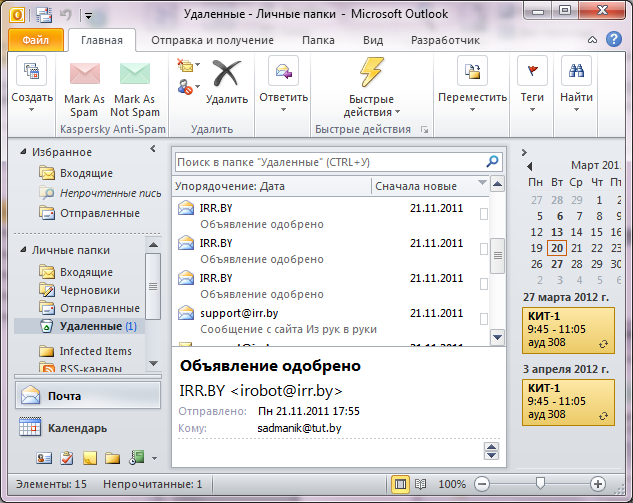Screen dimensions: 633x503
Task: Switch to Reading view in status bar
Action: click(420, 484)
